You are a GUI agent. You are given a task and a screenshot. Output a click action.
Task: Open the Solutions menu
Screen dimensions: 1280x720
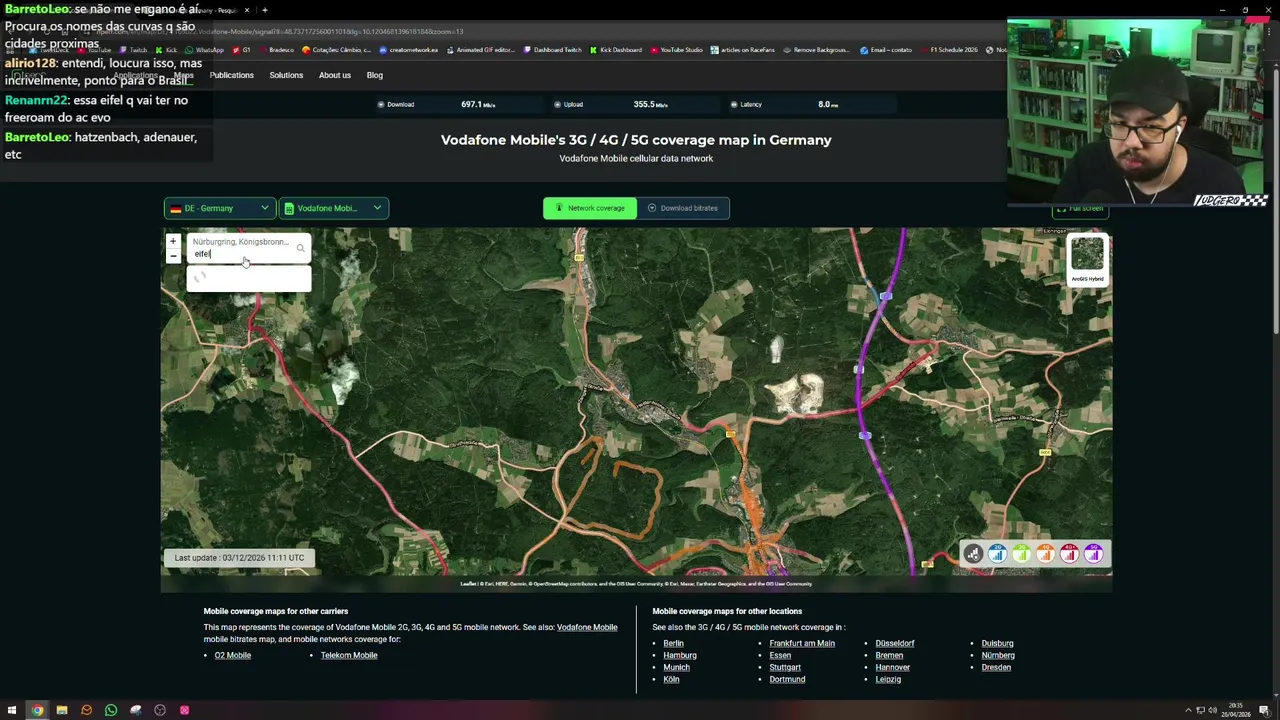tap(286, 75)
